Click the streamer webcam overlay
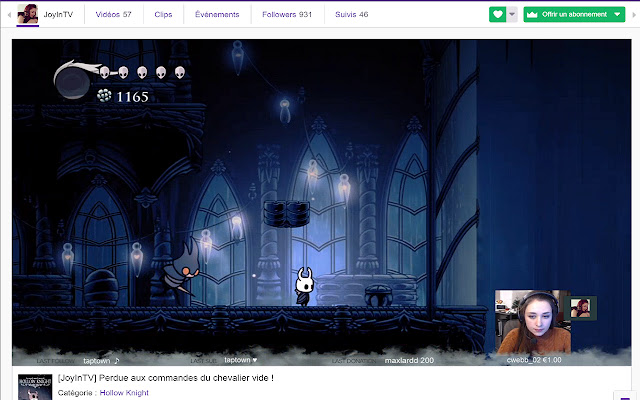This screenshot has height=400, width=640. [533, 321]
